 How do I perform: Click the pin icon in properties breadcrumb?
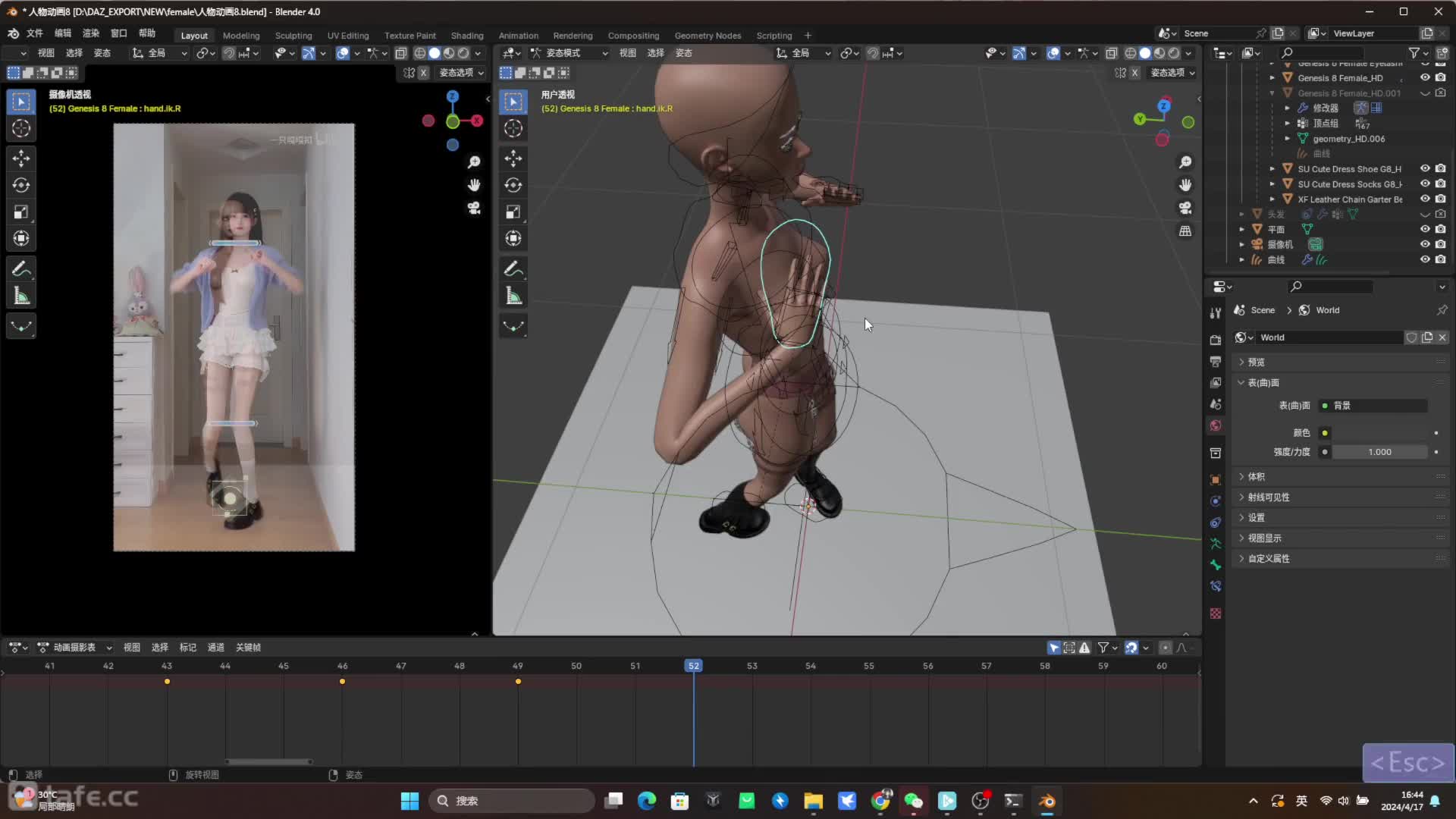point(1442,310)
